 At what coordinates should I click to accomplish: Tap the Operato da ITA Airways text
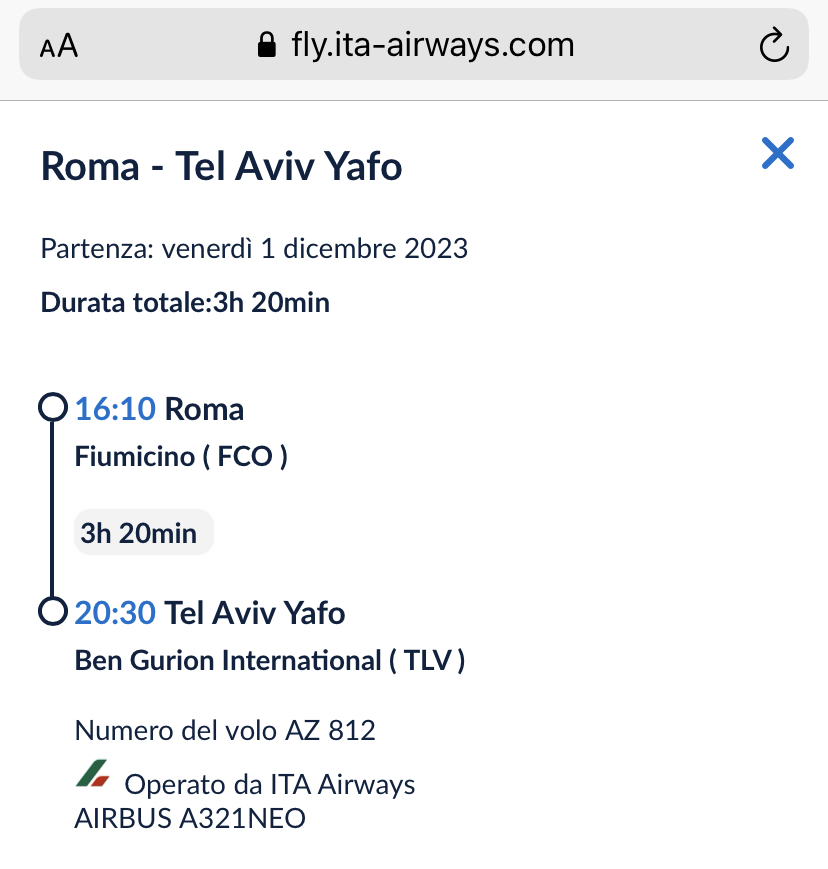[269, 784]
